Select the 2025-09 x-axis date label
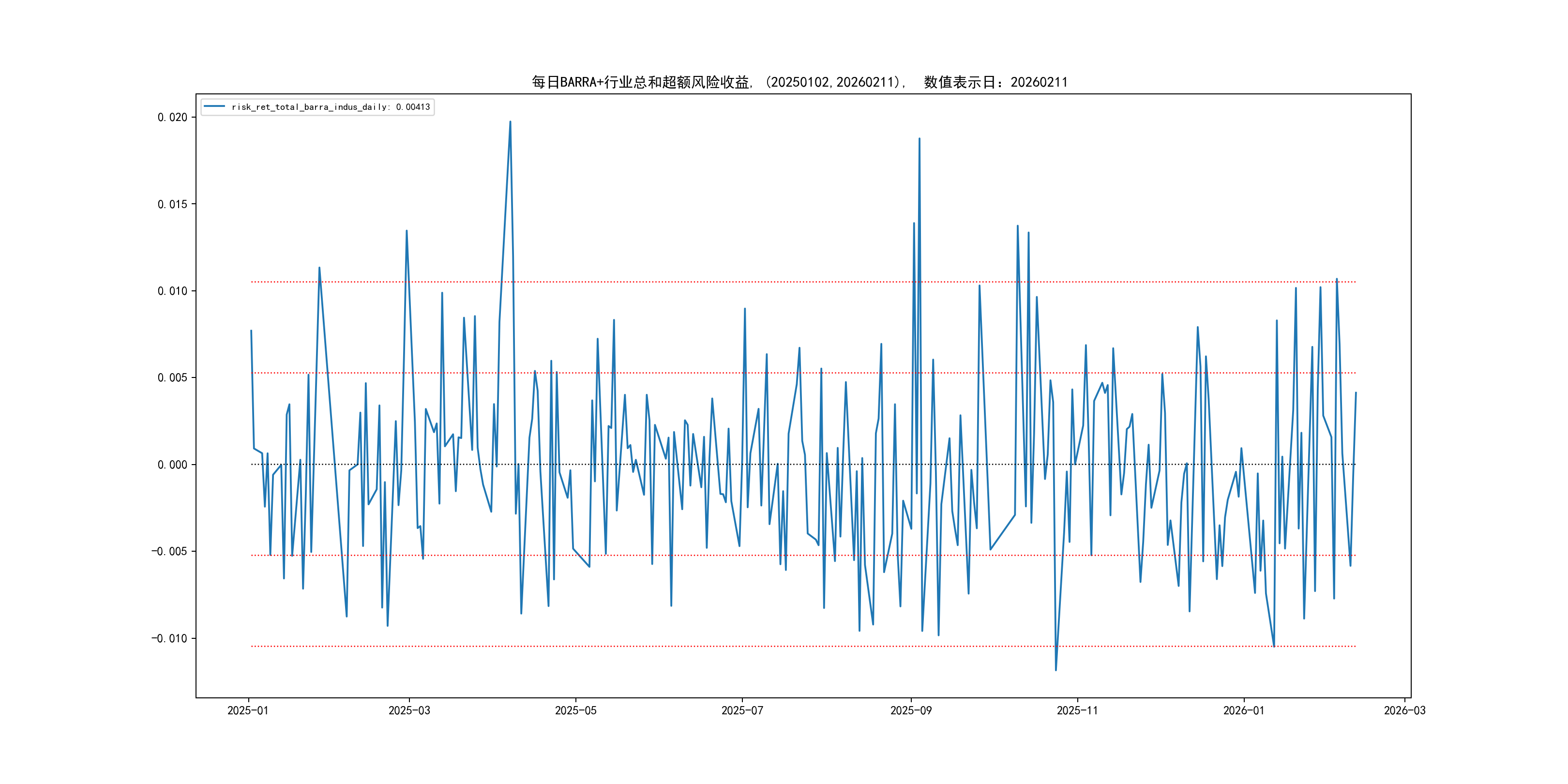Viewport: 1568px width, 784px height. coord(911,711)
